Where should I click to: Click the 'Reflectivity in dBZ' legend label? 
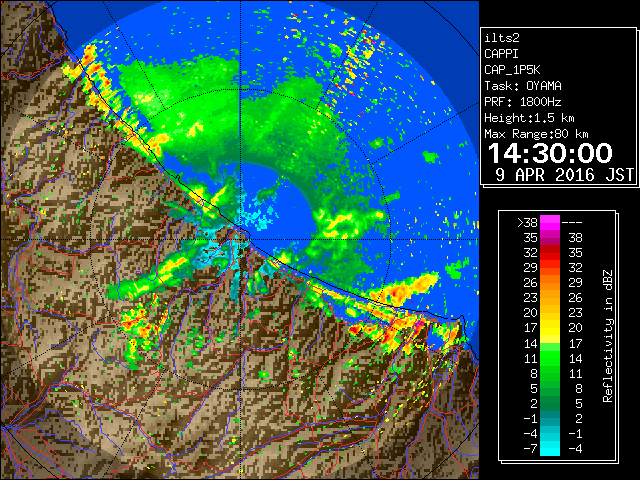[x=608, y=336]
